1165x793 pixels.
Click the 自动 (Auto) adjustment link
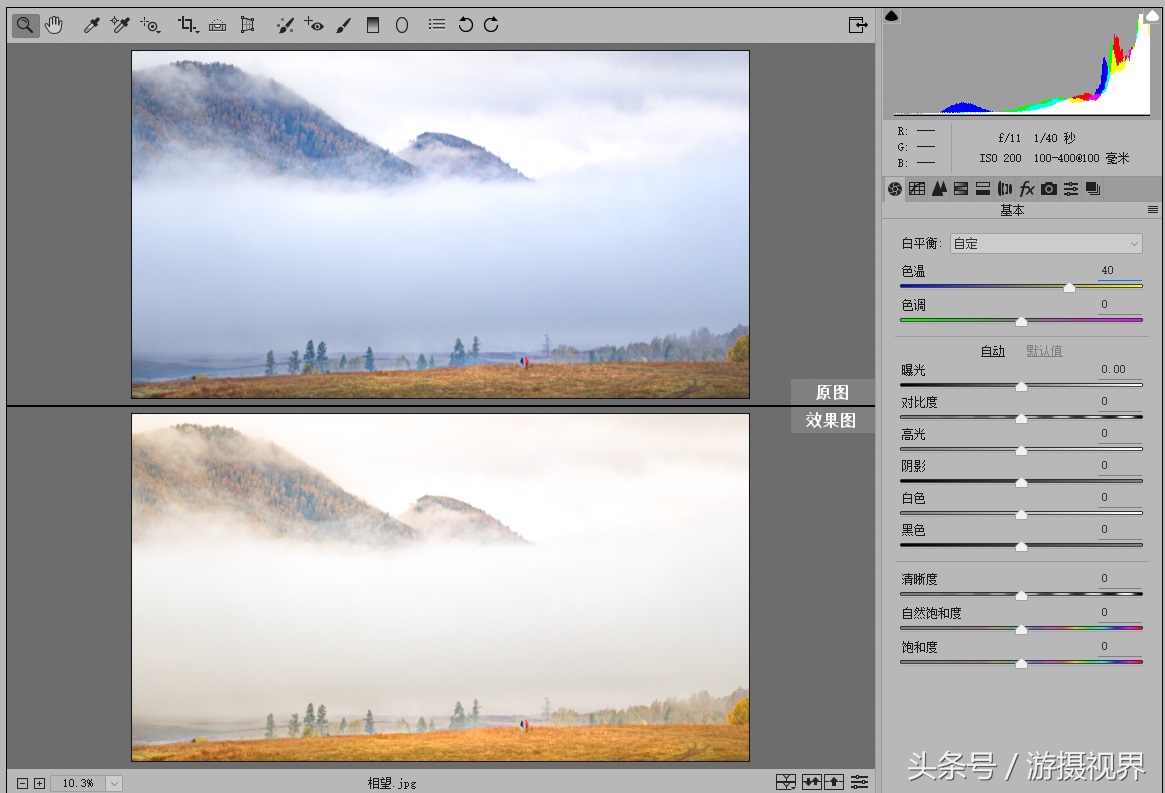coord(991,350)
